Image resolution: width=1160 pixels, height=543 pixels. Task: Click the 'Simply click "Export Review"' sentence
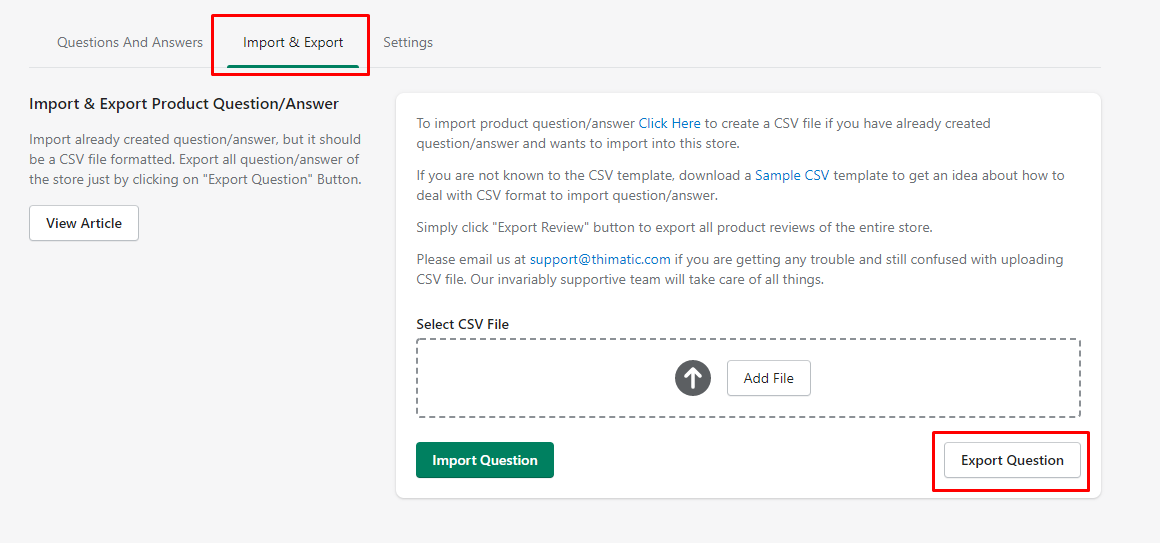coord(674,228)
